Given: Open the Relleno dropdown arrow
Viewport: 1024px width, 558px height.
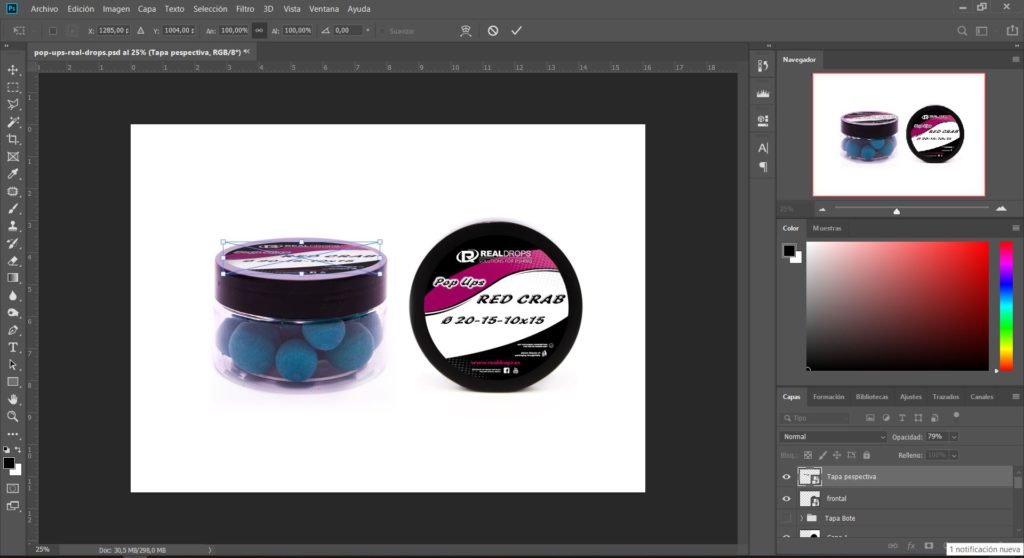Looking at the screenshot, I should [x=953, y=455].
